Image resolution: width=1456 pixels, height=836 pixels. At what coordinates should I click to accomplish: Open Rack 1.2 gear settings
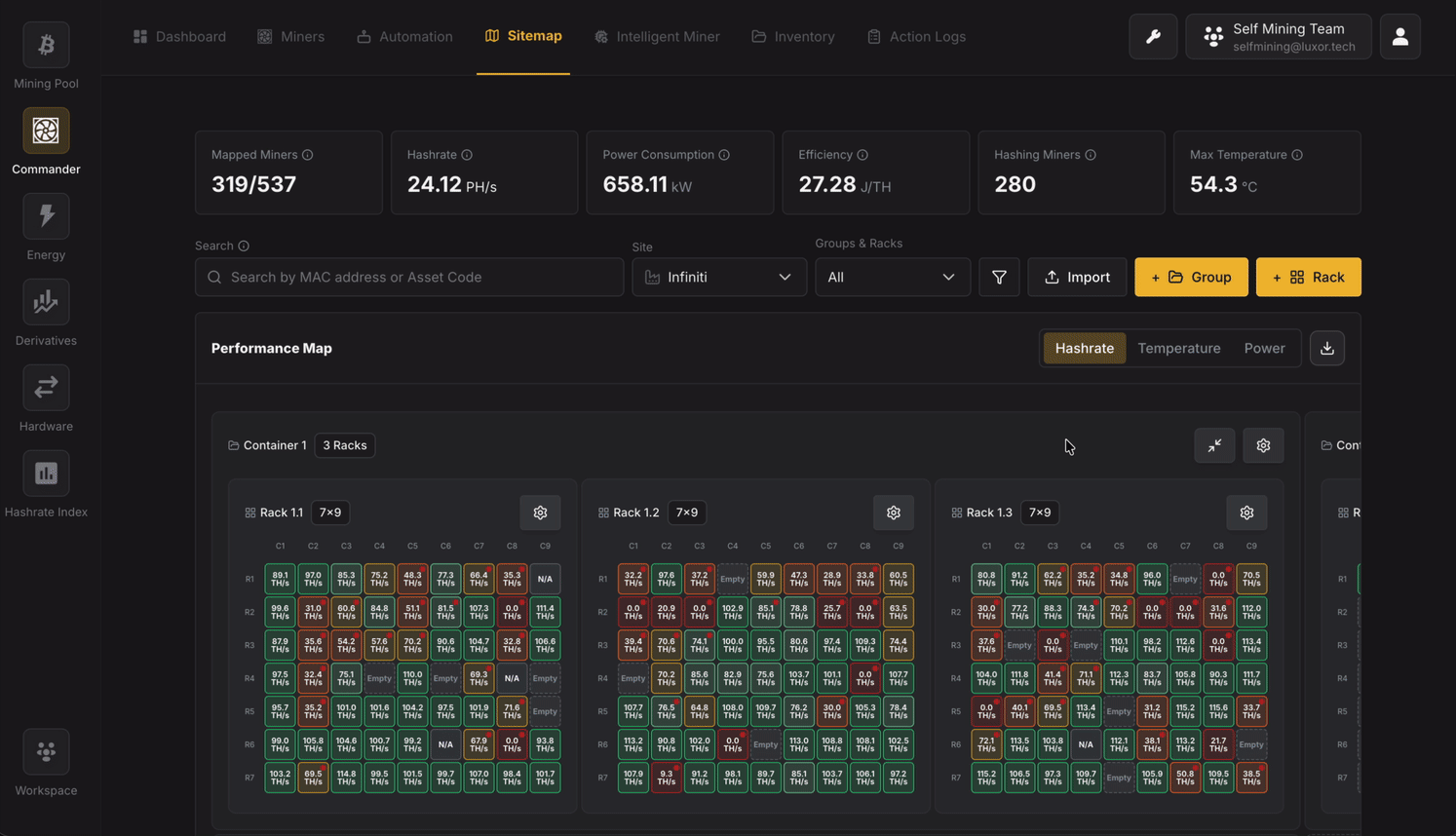point(893,513)
